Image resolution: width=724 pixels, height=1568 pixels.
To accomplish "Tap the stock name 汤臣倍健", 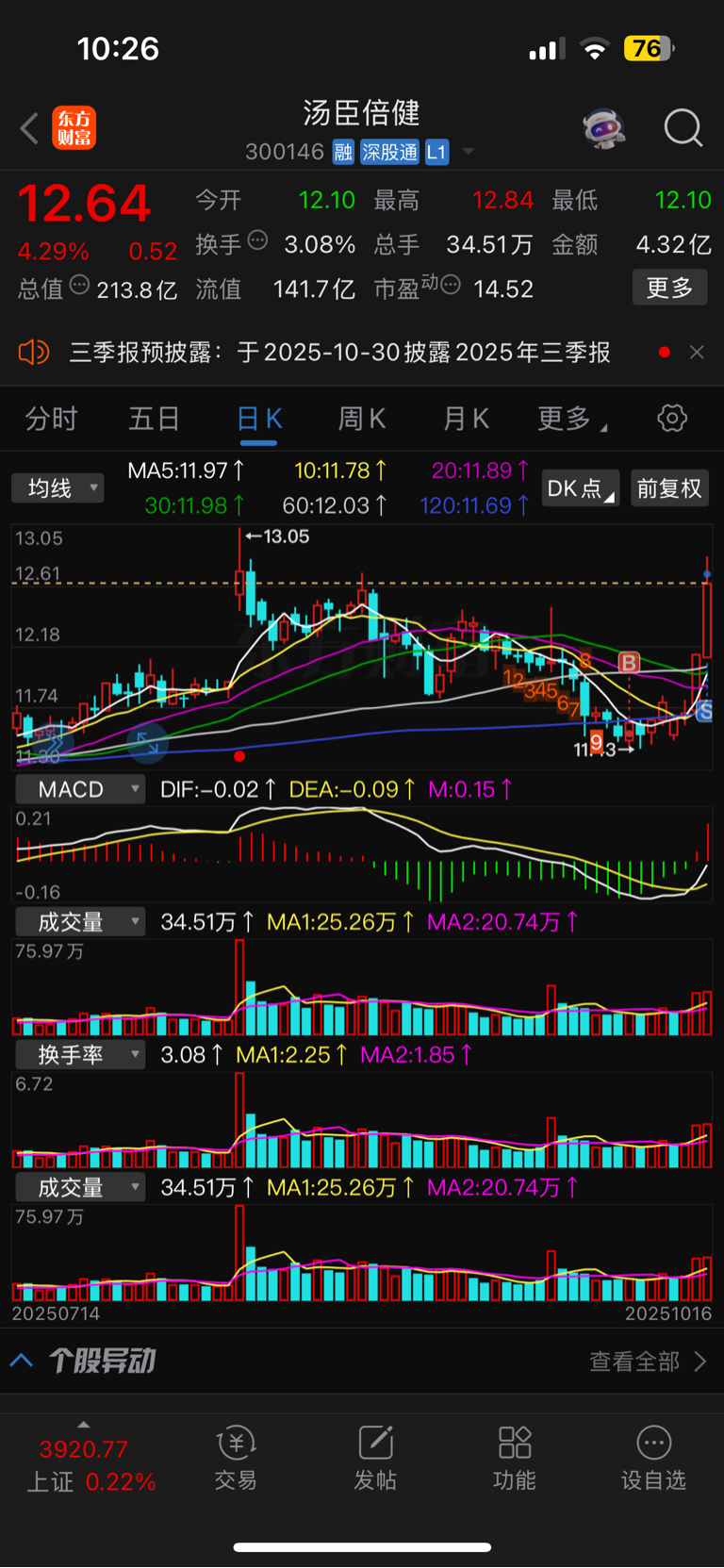I will 362,113.
